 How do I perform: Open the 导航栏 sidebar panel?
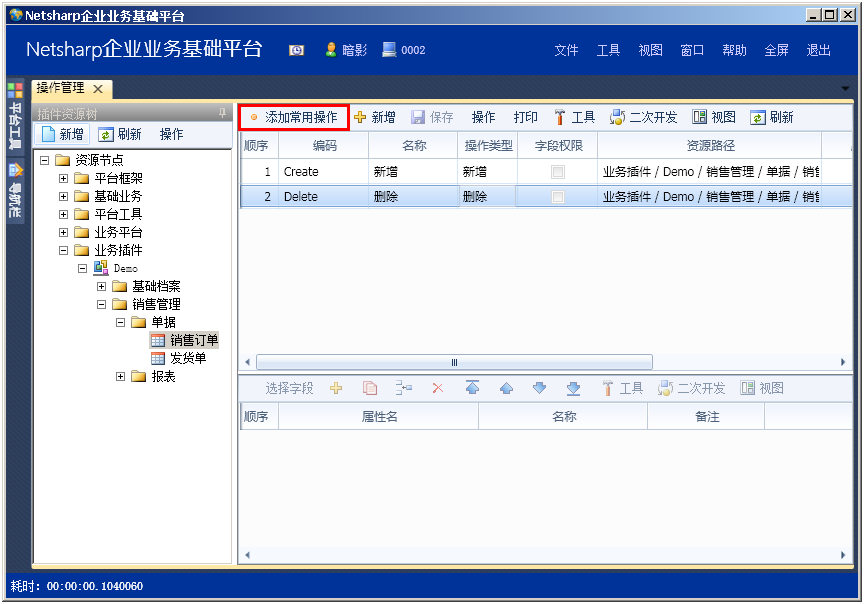15,191
